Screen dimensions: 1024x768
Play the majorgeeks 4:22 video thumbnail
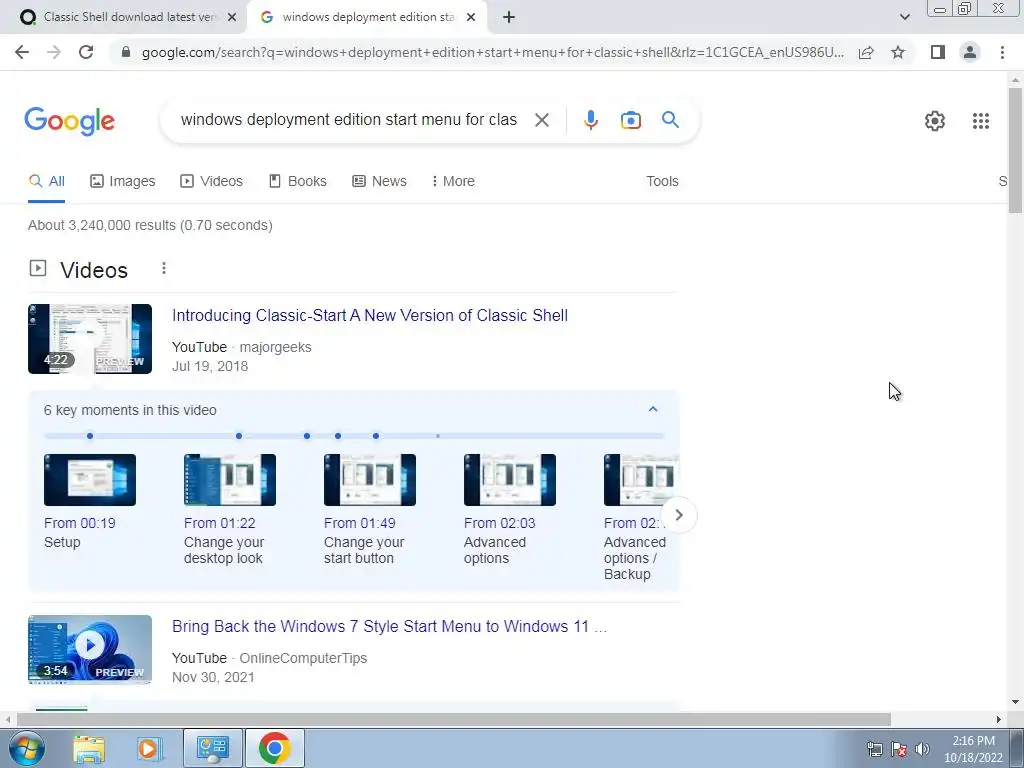[x=90, y=339]
